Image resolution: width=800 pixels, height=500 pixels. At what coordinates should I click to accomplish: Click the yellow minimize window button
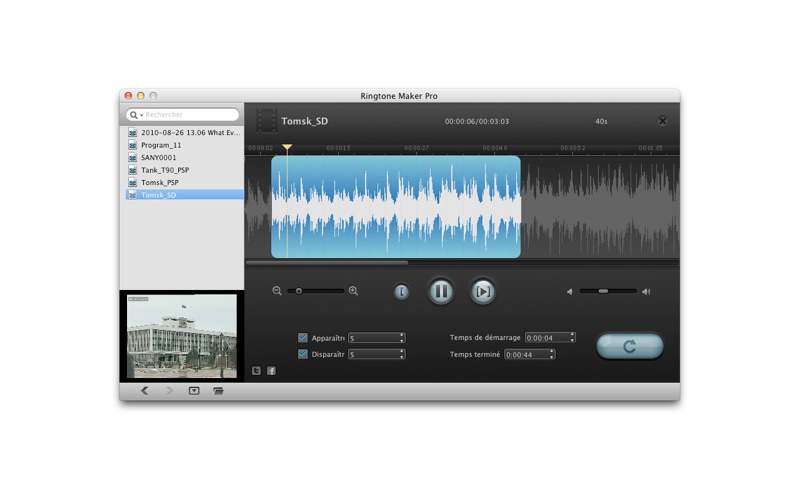[140, 95]
